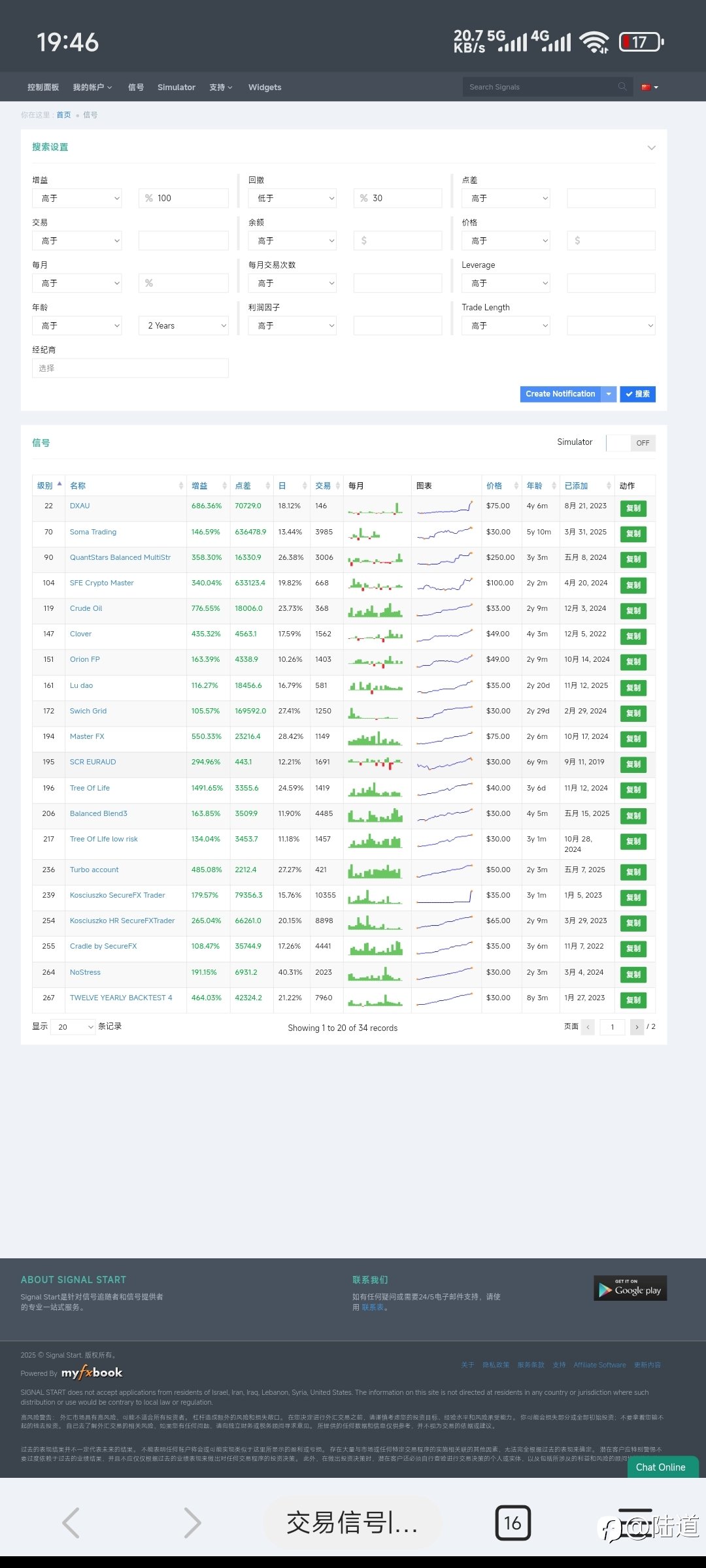This screenshot has width=706, height=1568.
Task: Click the 增益 percent input field
Action: pos(184,198)
